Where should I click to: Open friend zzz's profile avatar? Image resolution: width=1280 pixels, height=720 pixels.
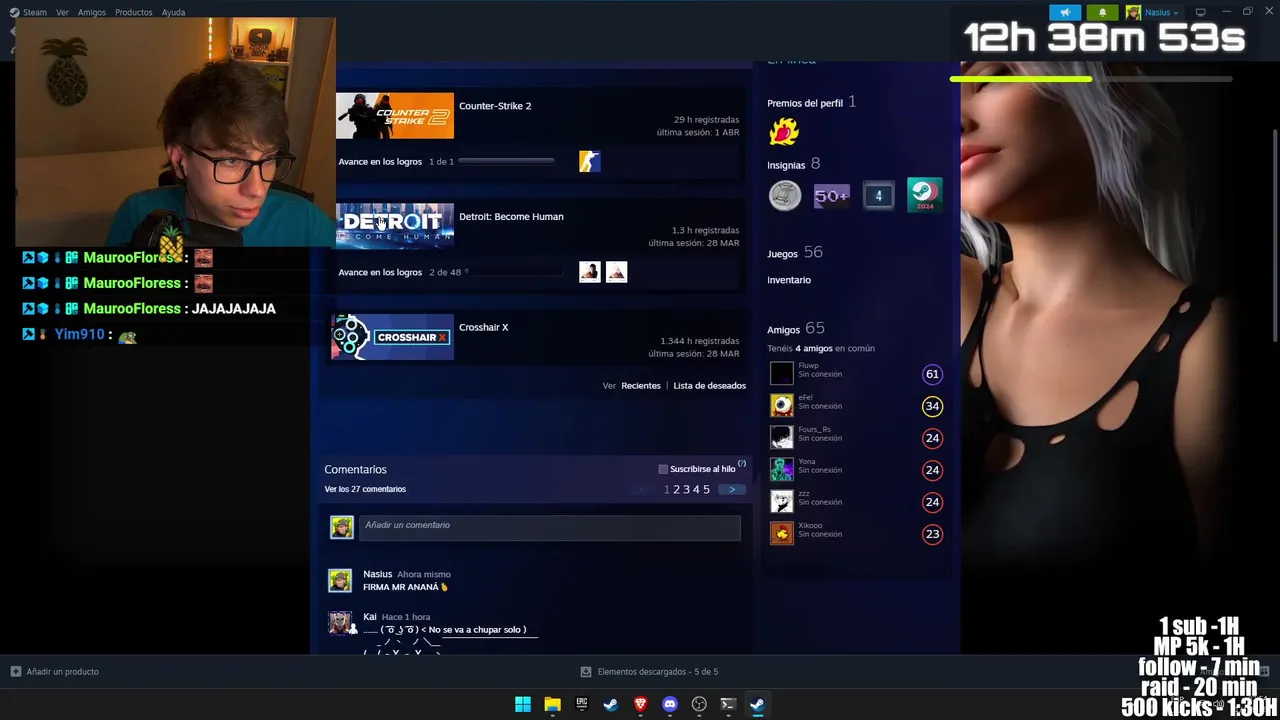coord(782,502)
